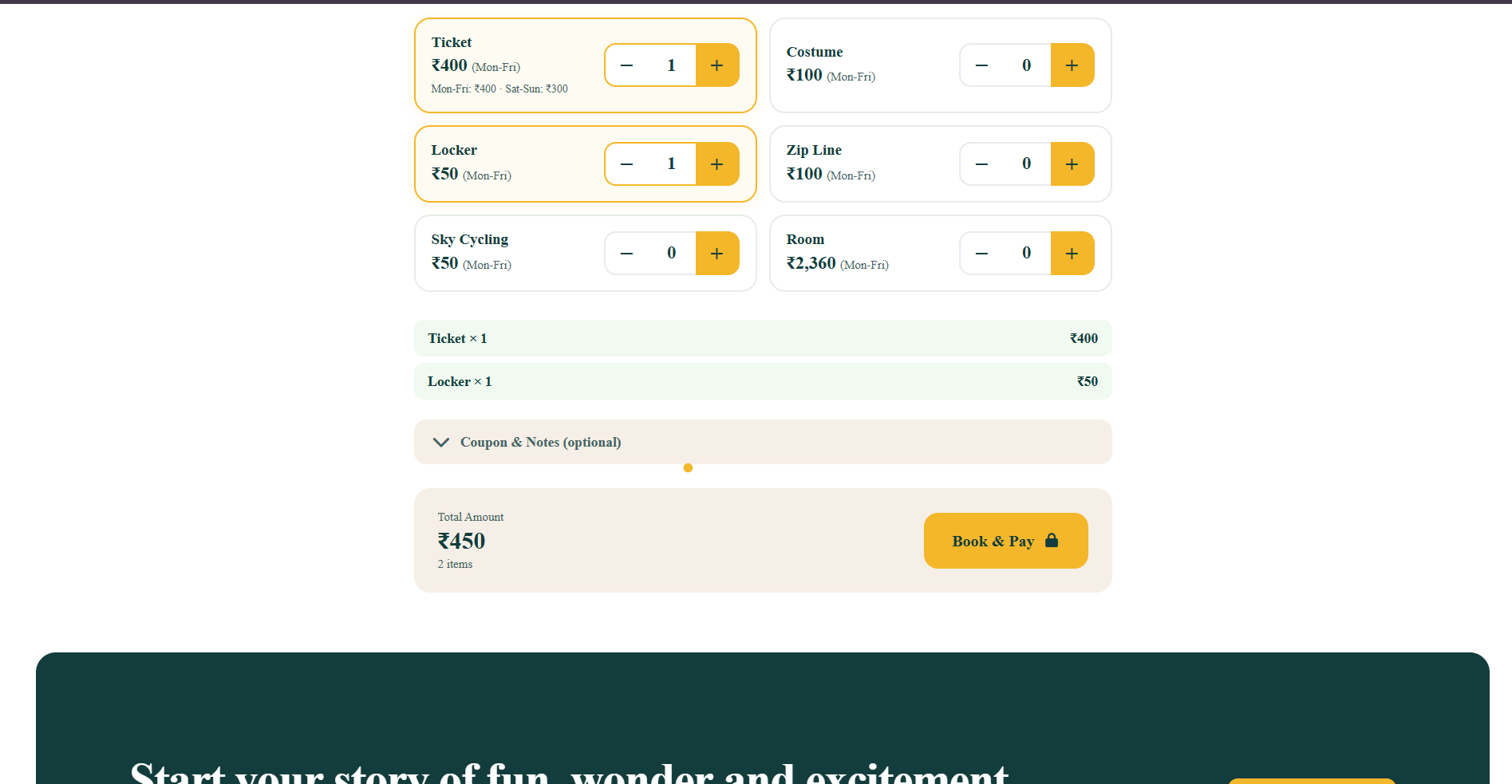Viewport: 1512px width, 784px height.
Task: Select the lock icon on Book & Pay
Action: click(1052, 541)
